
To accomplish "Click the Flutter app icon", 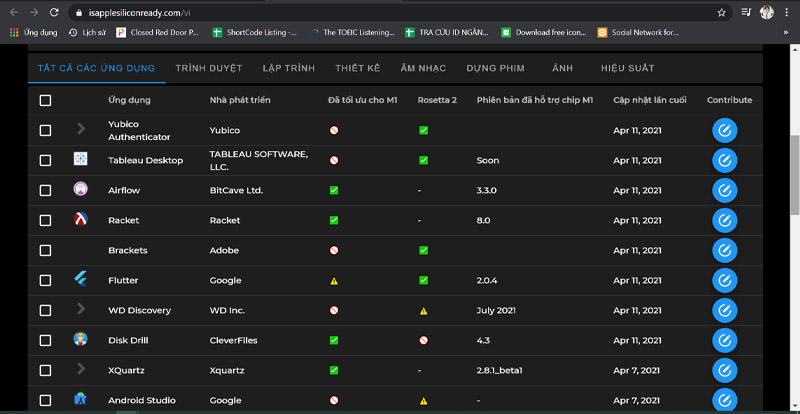I will tap(81, 279).
